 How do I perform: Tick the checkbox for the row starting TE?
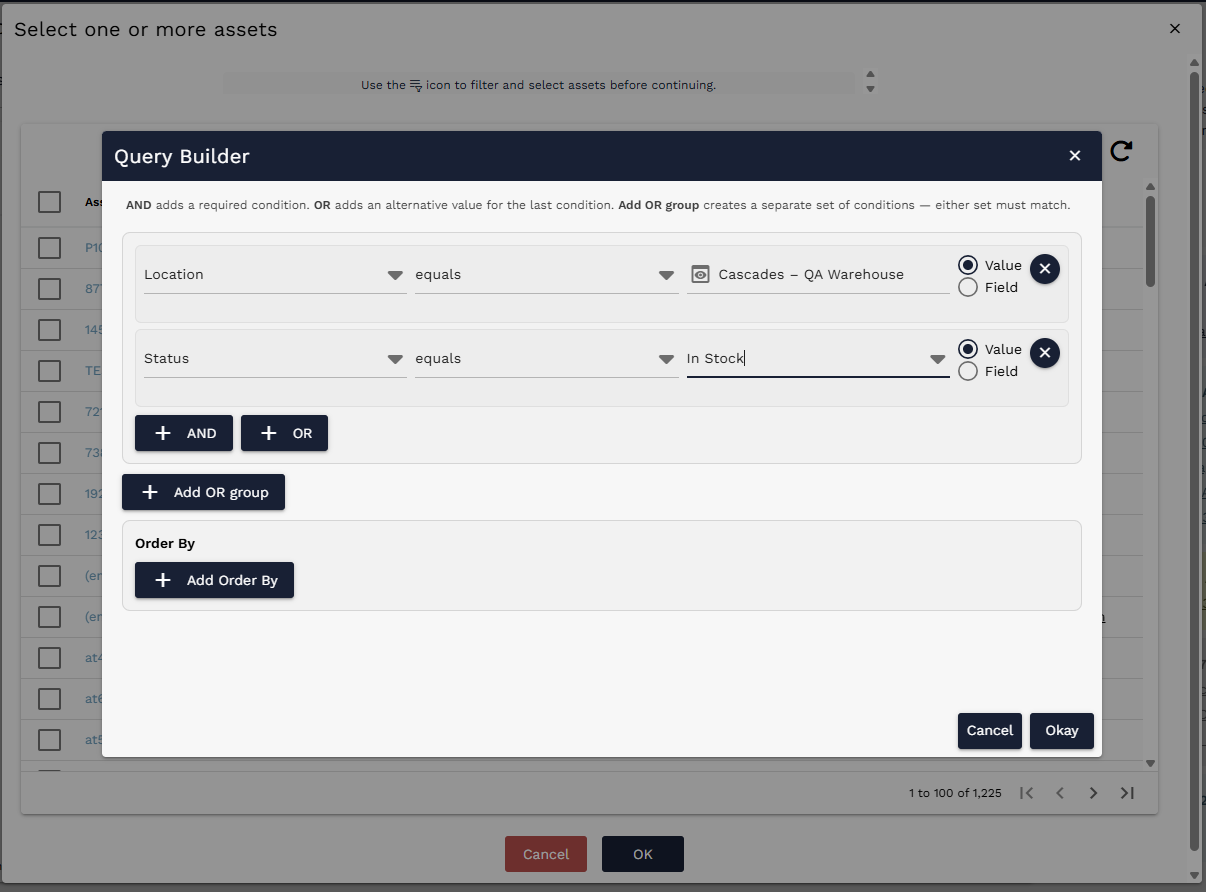tap(50, 370)
